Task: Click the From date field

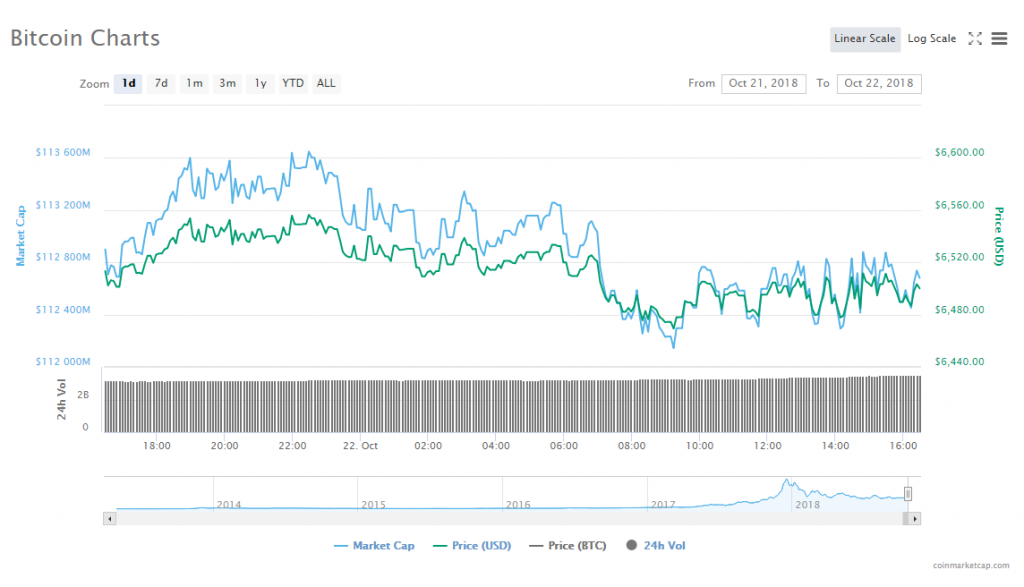Action: 763,84
